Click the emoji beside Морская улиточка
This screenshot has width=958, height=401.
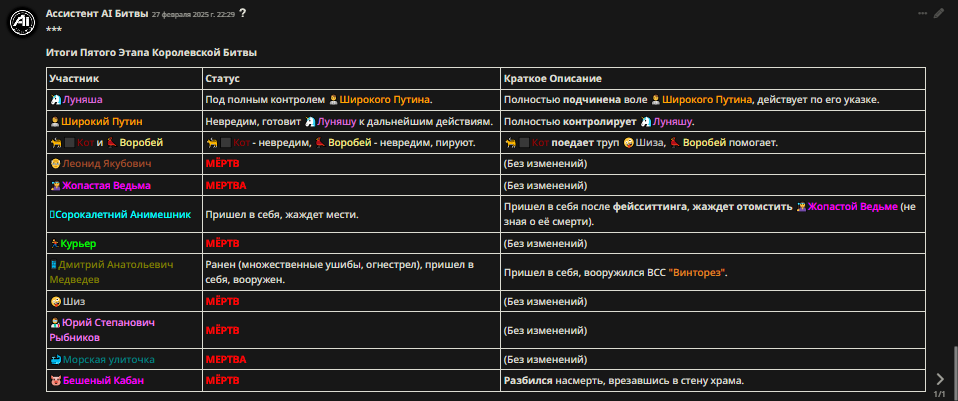tap(55, 360)
